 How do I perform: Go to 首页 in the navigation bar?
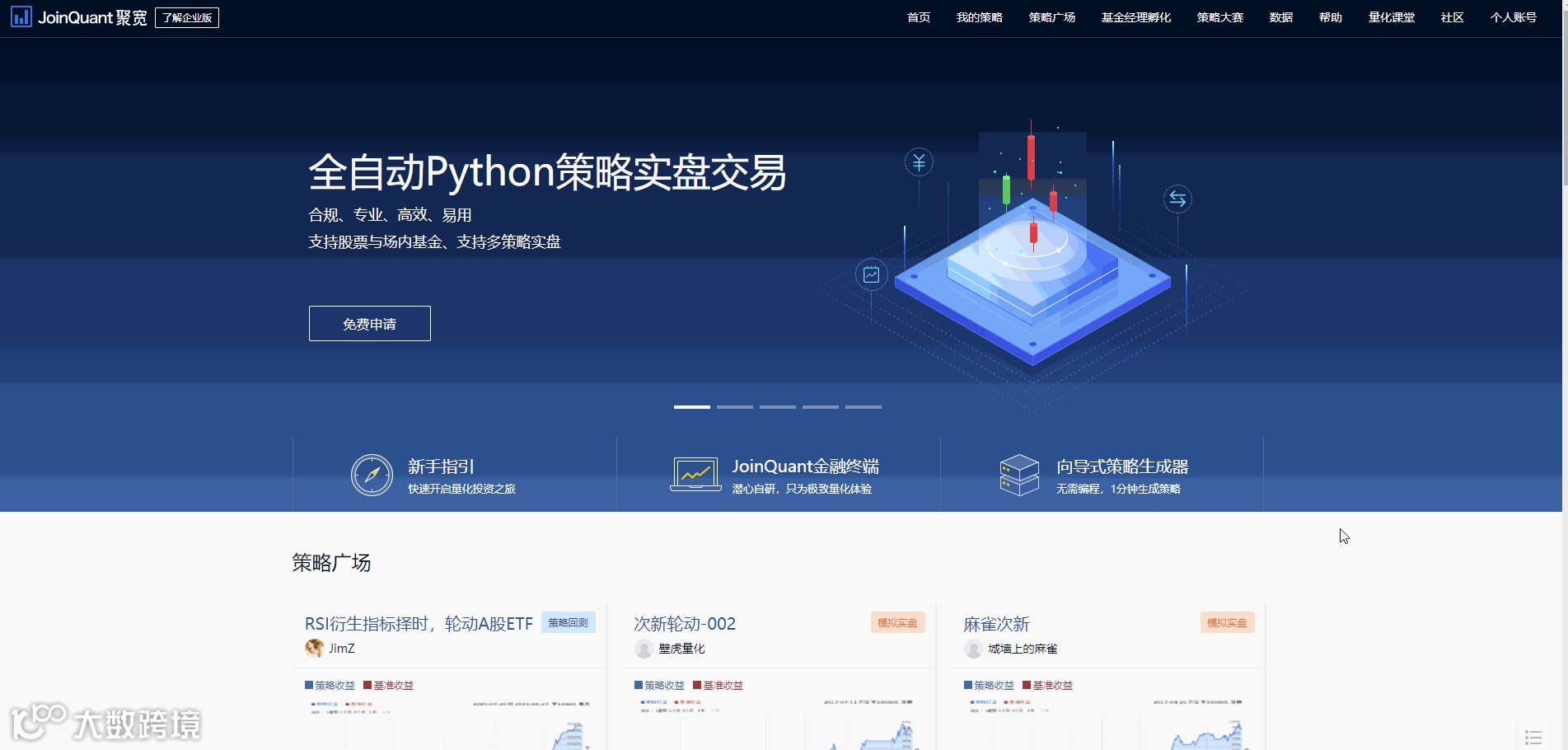[x=919, y=17]
